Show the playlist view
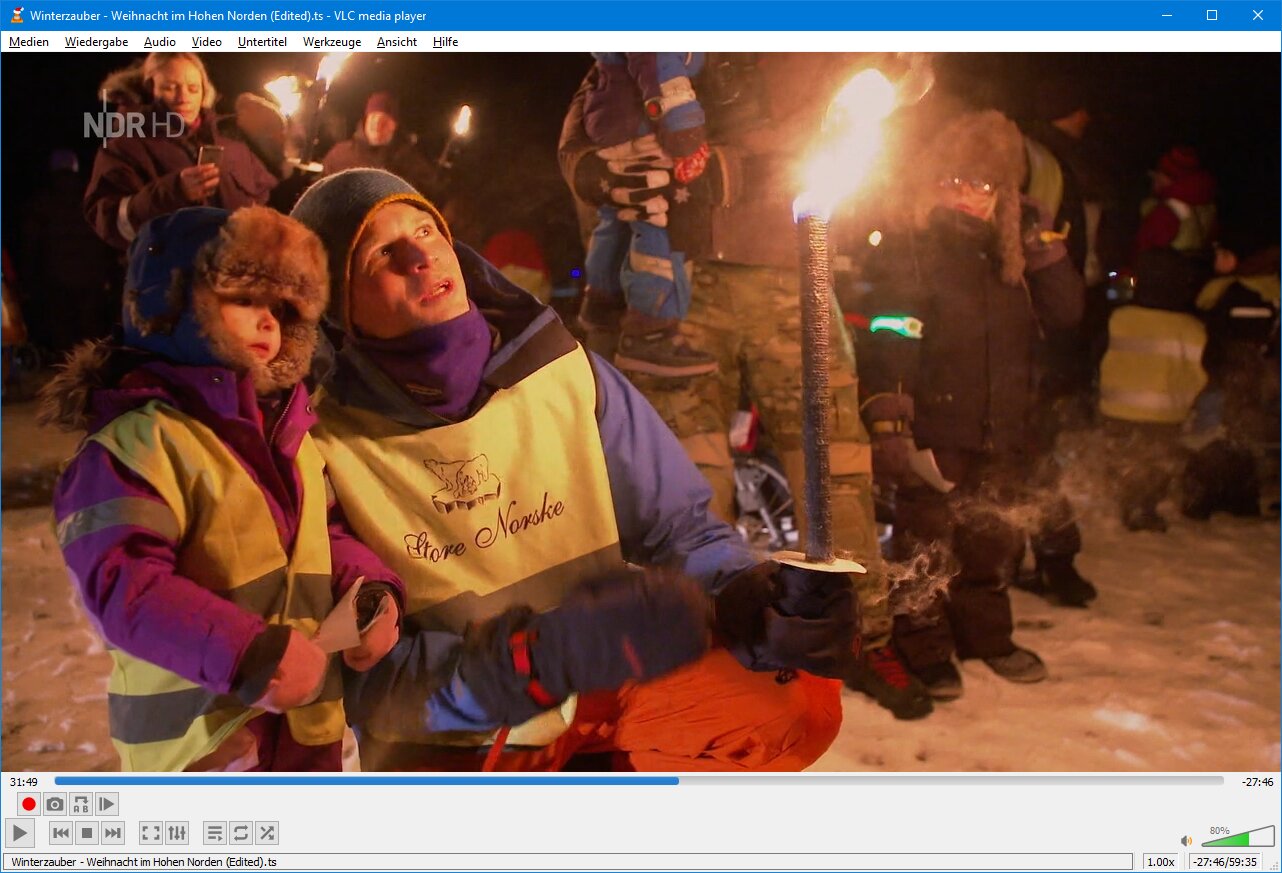Viewport: 1282px width, 873px height. [x=214, y=833]
